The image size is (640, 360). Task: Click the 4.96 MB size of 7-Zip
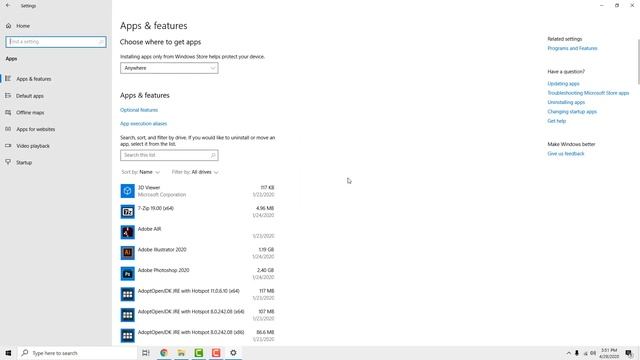pos(265,208)
